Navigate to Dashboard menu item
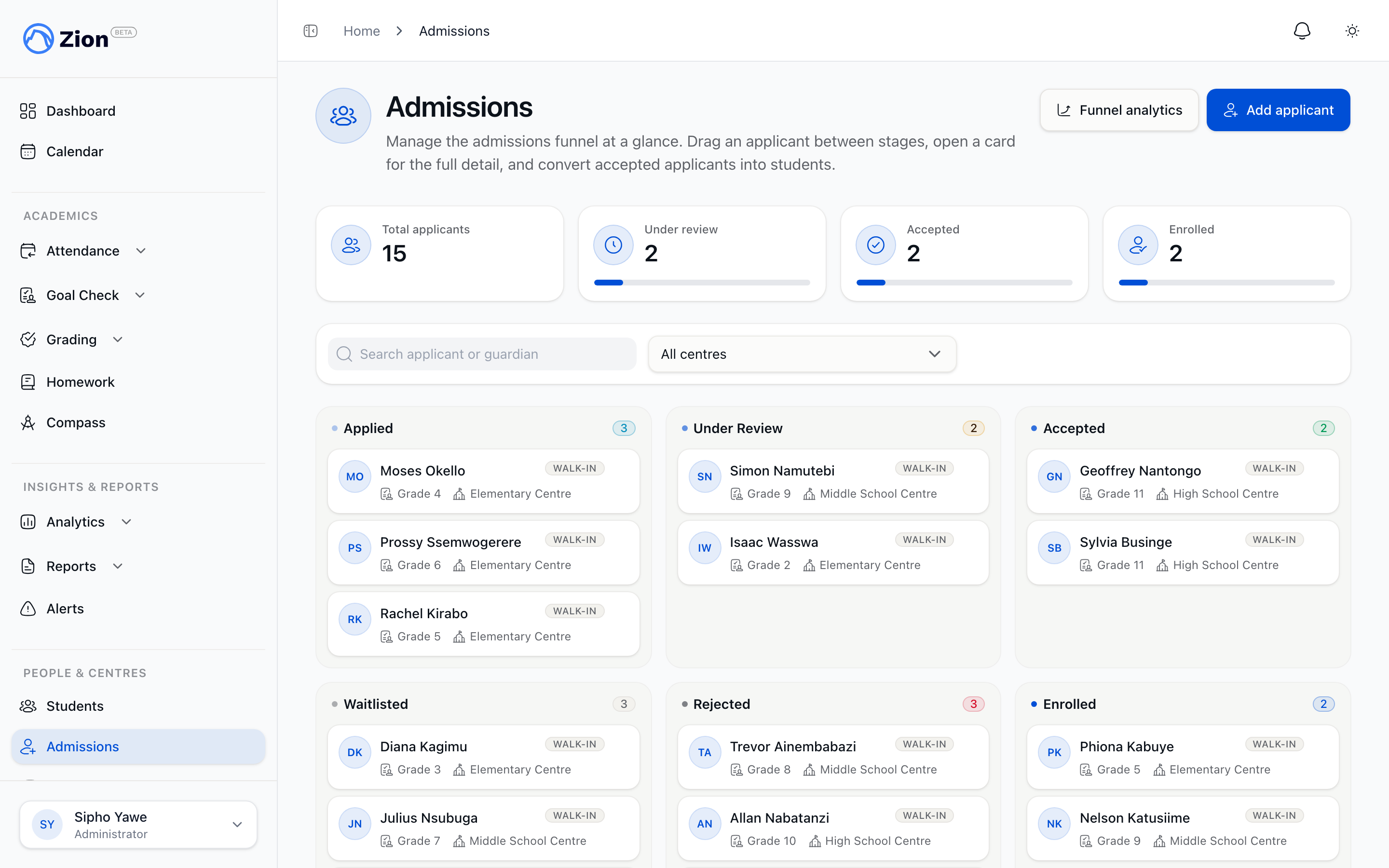The width and height of the screenshot is (1389, 868). click(x=138, y=111)
